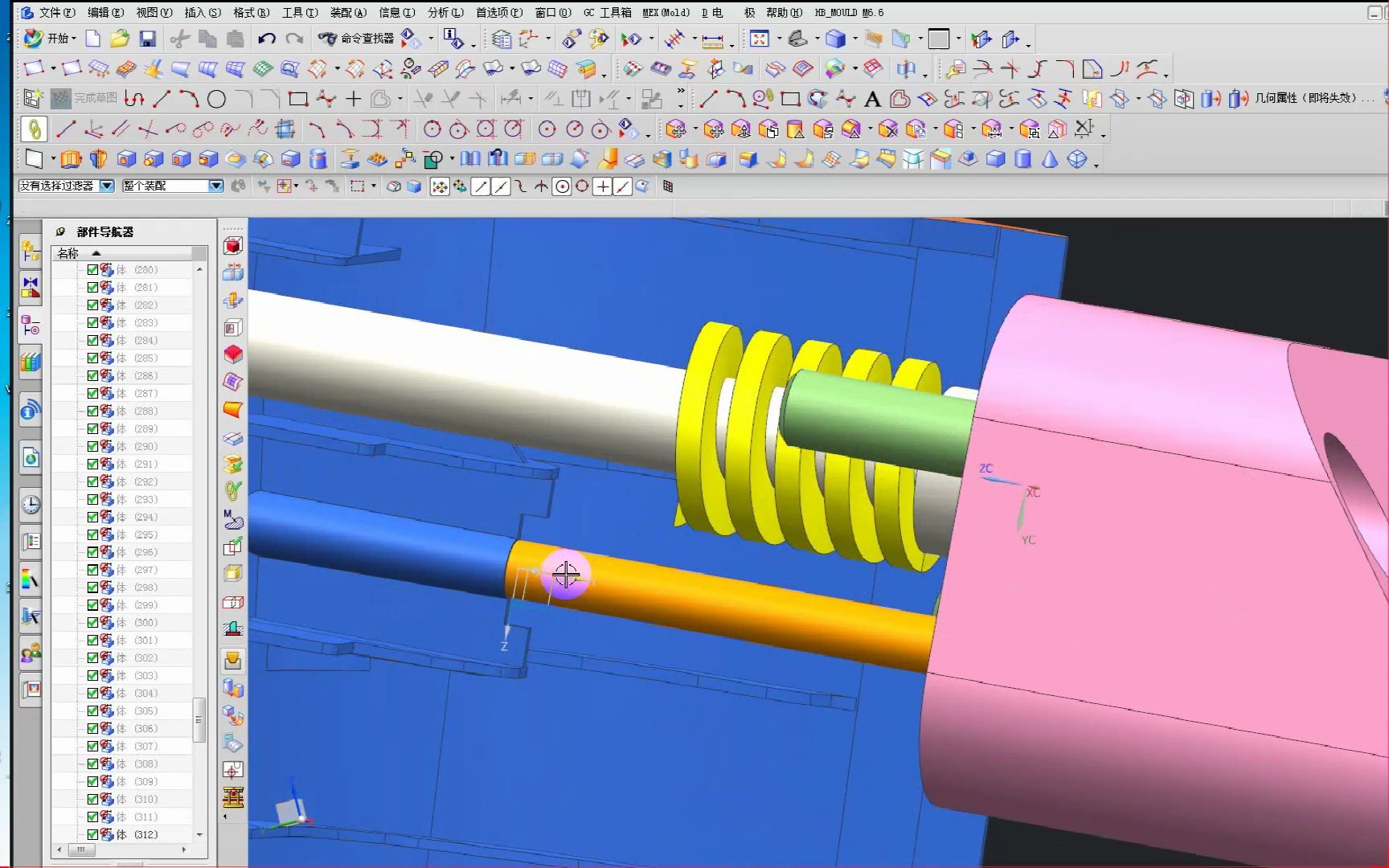
Task: Open the Roles sidebar icon
Action: [x=31, y=653]
